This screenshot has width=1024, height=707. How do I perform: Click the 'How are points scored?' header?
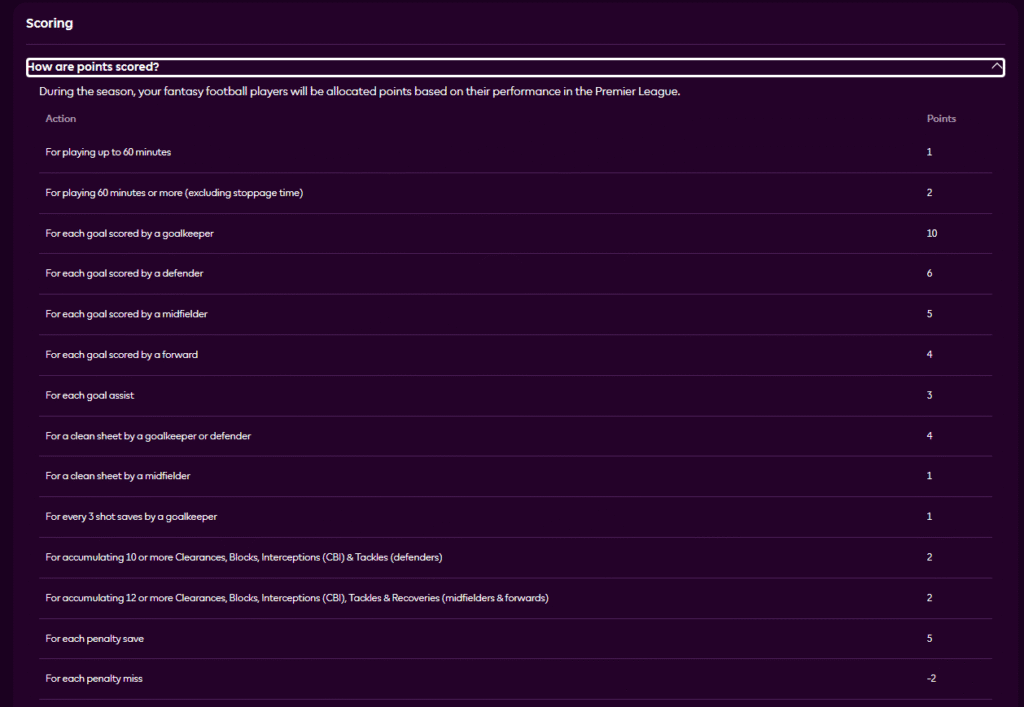94,67
